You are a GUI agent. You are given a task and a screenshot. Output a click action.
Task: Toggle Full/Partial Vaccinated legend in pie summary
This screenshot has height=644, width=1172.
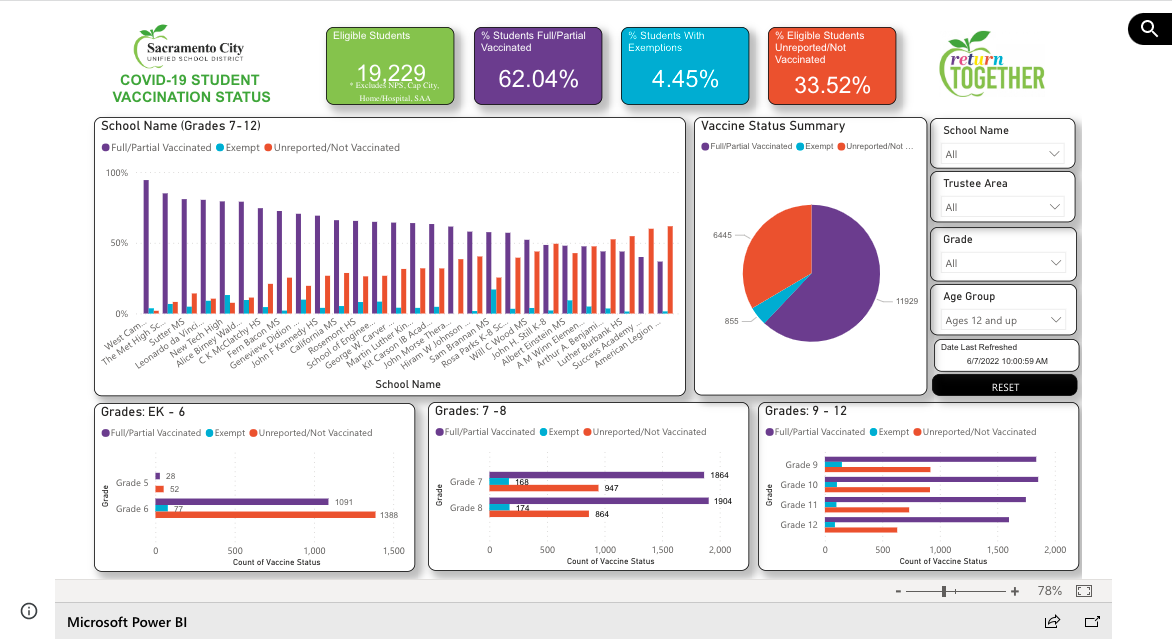pyautogui.click(x=747, y=147)
